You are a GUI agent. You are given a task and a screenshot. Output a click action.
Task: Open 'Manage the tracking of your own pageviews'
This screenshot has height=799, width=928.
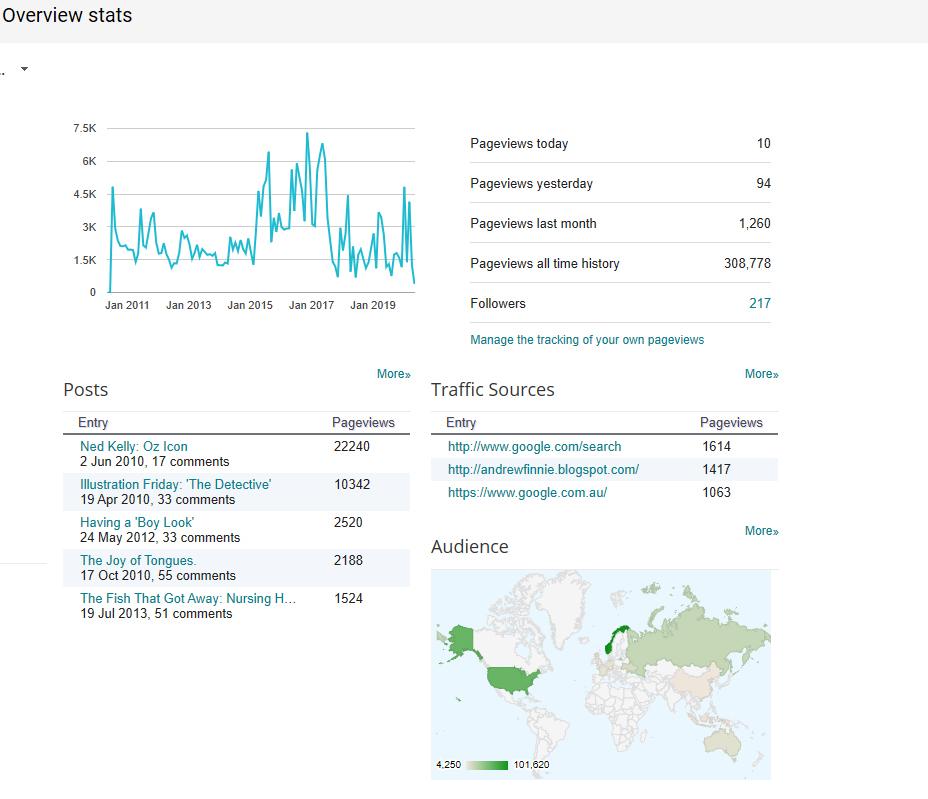coord(587,340)
